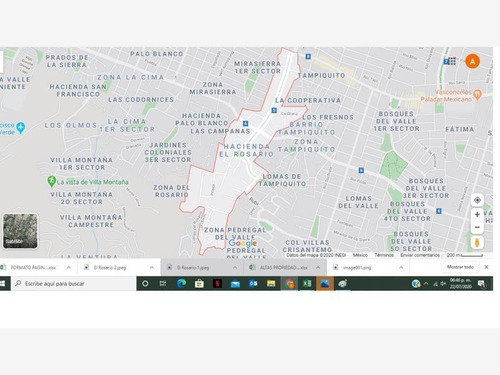Switch to Excel in the taskbar
Viewport: 500px width, 375px height.
coord(307,284)
